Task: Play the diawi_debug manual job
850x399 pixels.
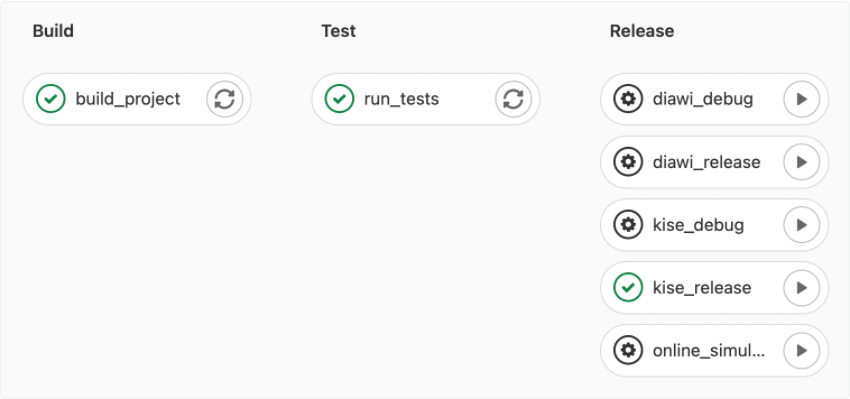Action: coord(802,99)
